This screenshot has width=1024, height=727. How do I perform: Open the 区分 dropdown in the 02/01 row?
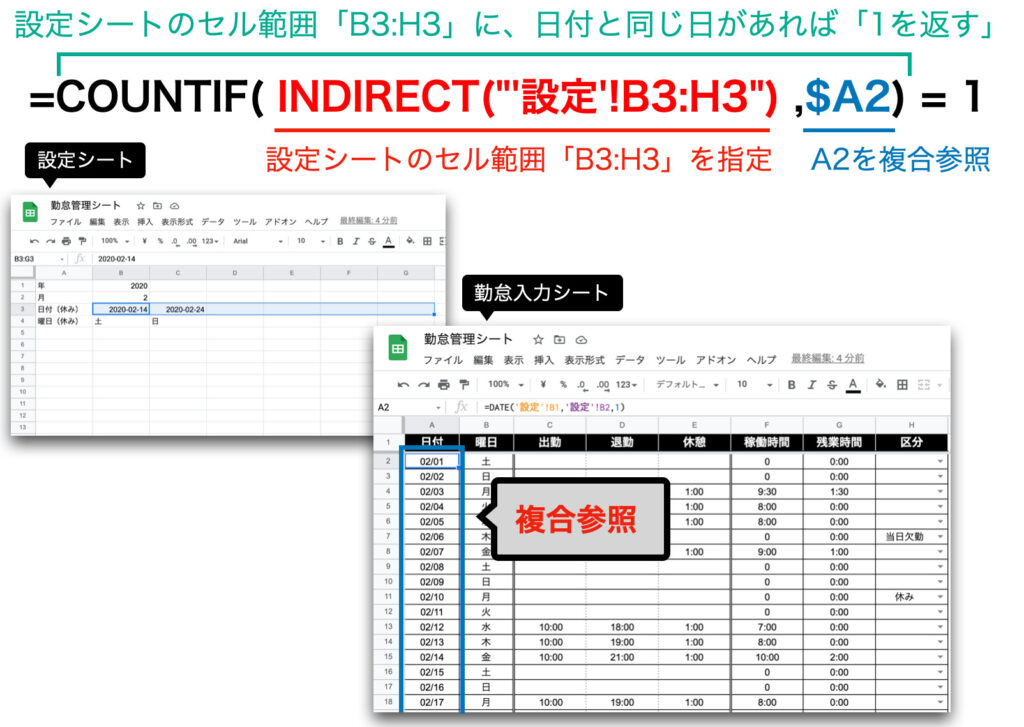tap(940, 462)
